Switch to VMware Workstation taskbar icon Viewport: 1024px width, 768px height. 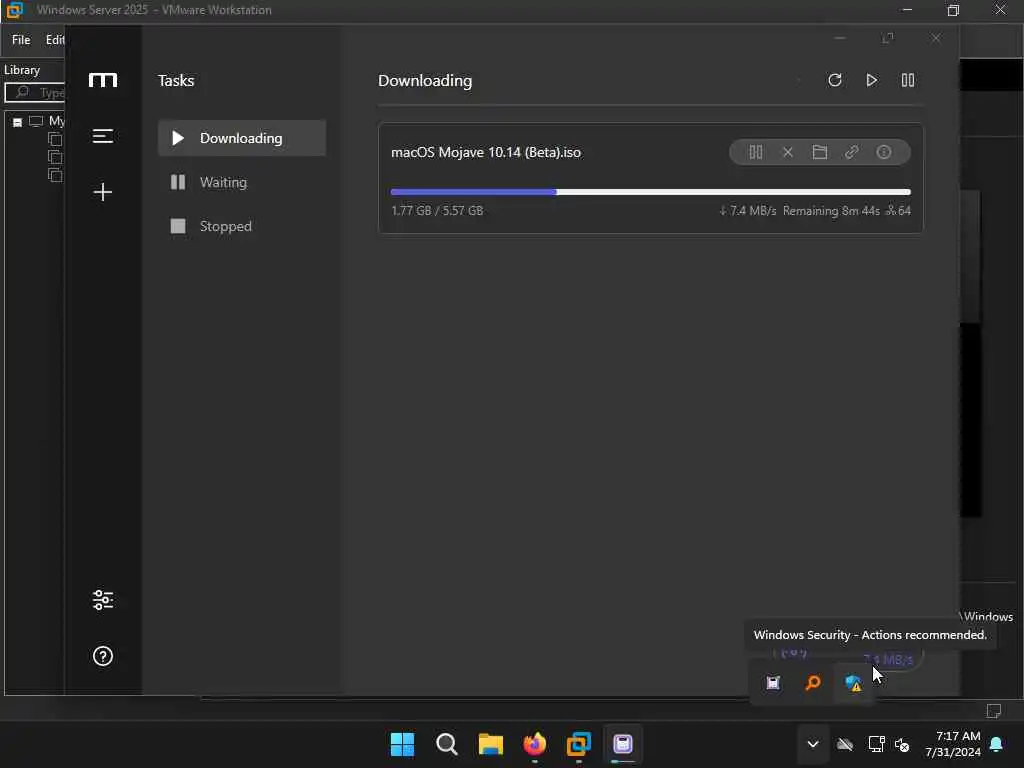[579, 744]
